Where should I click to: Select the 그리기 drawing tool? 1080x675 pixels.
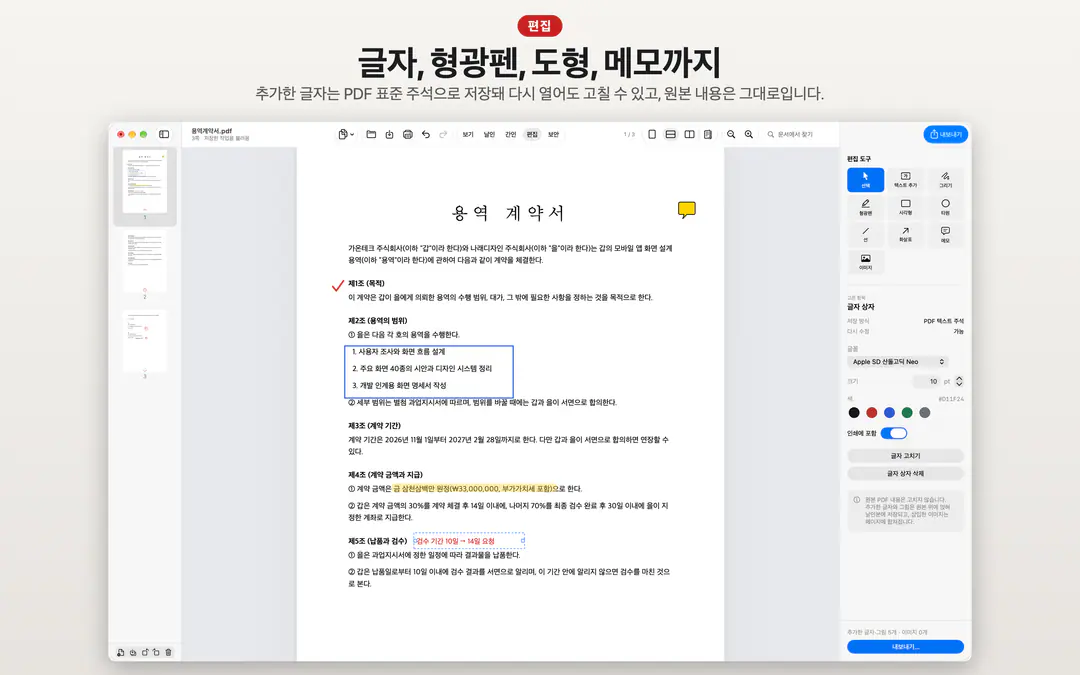[x=946, y=180]
